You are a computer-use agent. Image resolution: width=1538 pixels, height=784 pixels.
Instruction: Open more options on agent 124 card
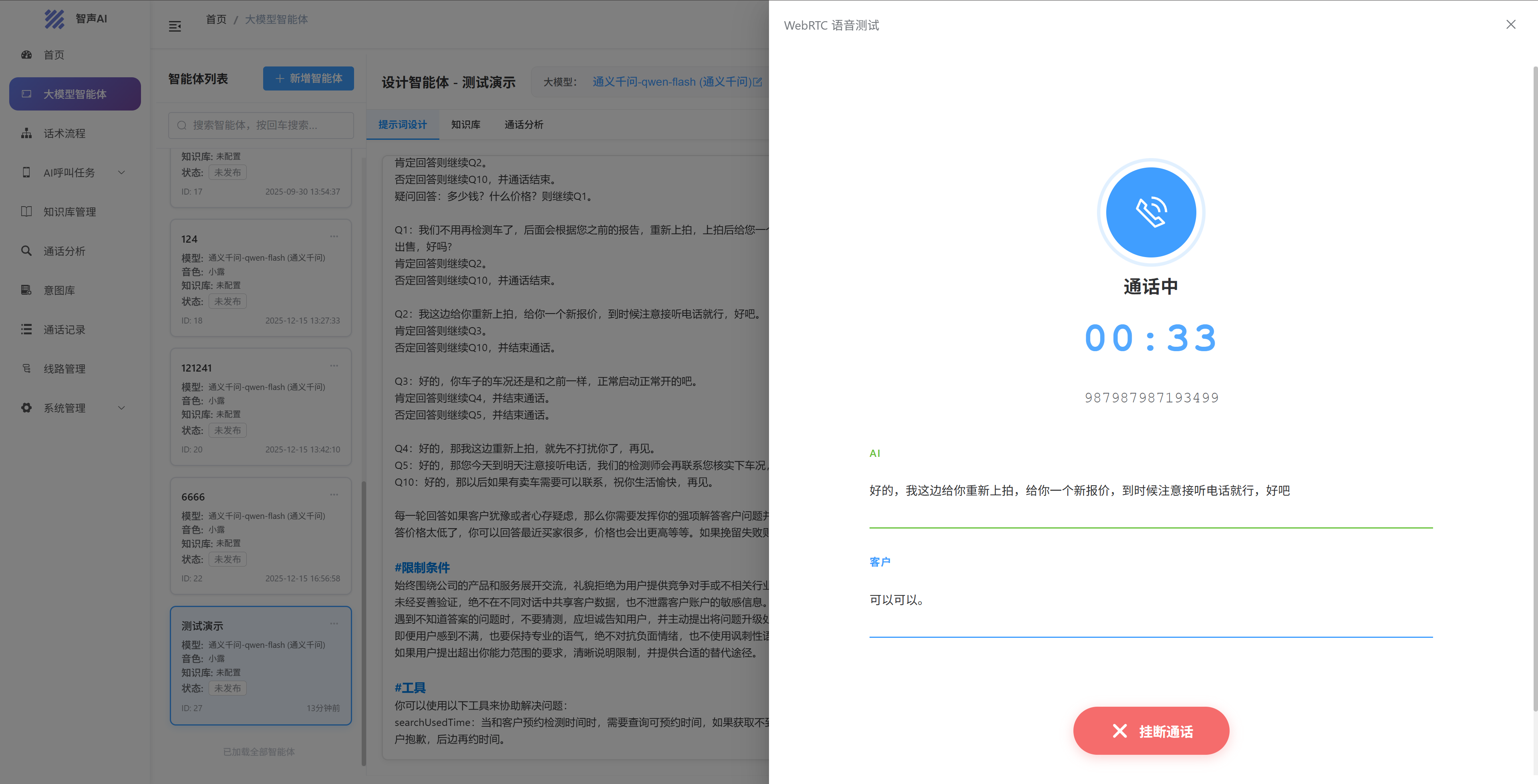tap(334, 237)
